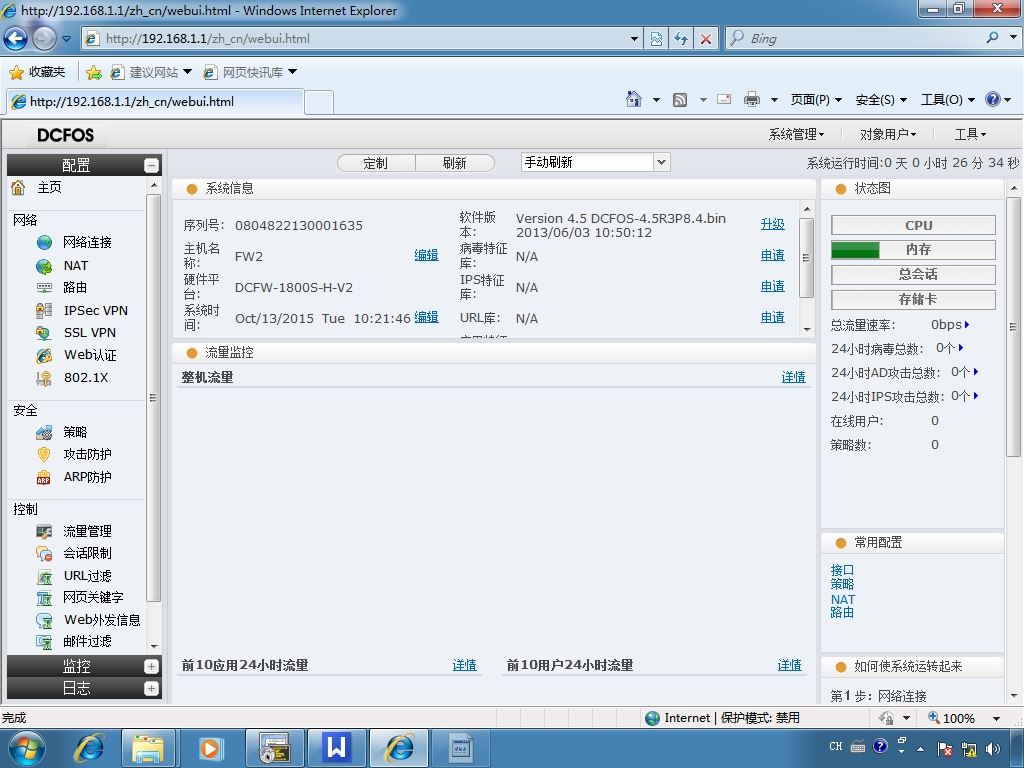This screenshot has width=1024, height=768.
Task: Click the 会话限制 icon
Action: point(44,554)
